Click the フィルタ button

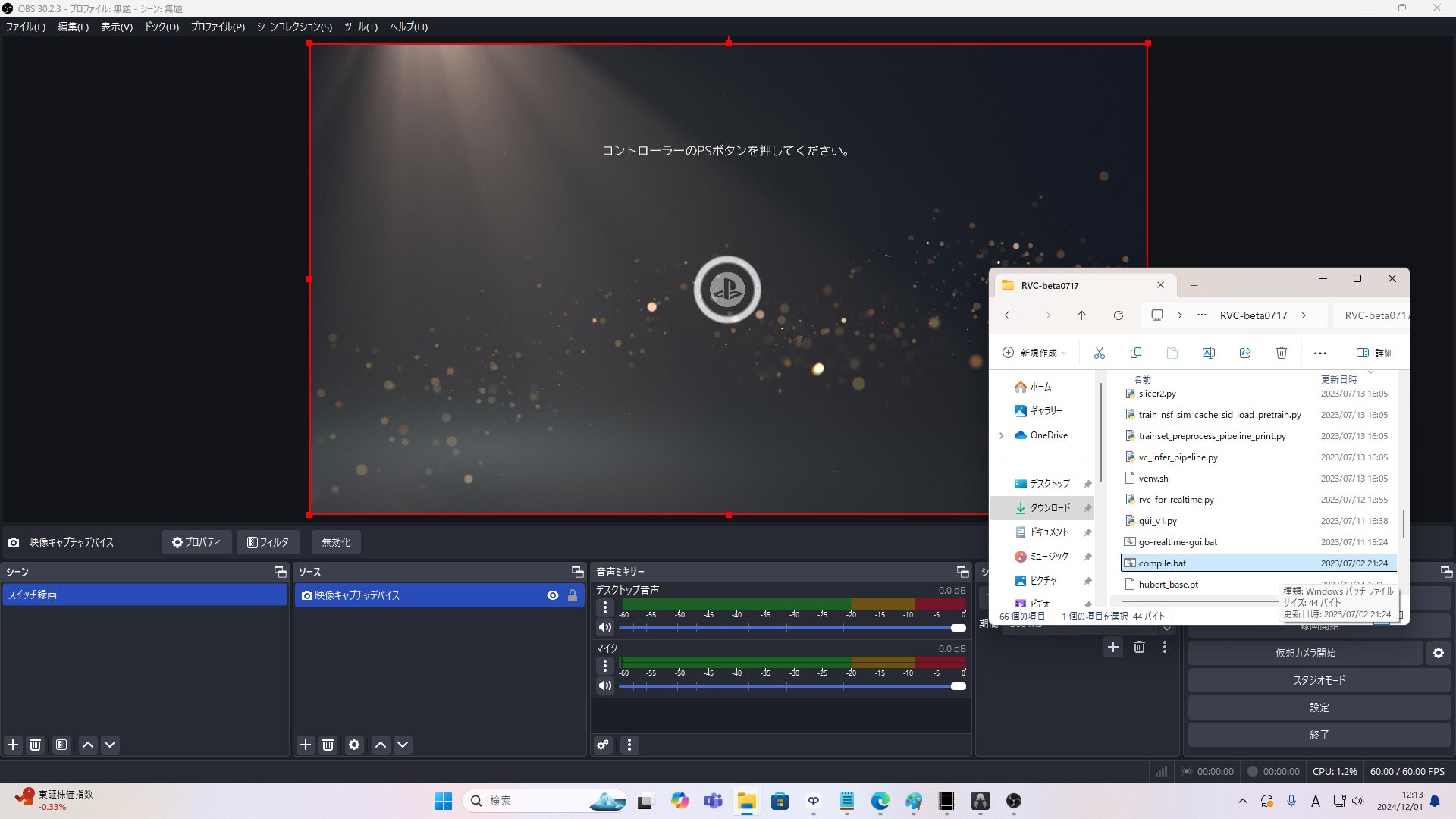pyautogui.click(x=268, y=542)
